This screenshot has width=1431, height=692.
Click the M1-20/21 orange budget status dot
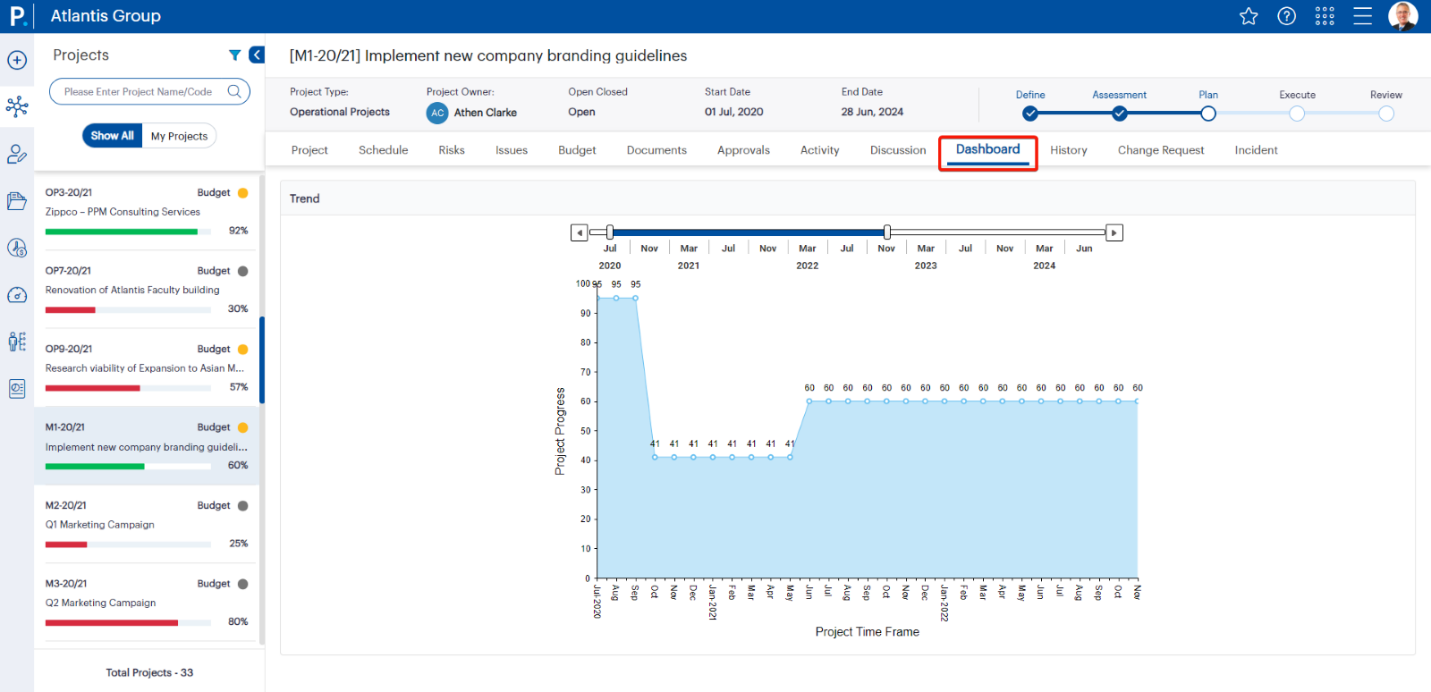tap(242, 427)
